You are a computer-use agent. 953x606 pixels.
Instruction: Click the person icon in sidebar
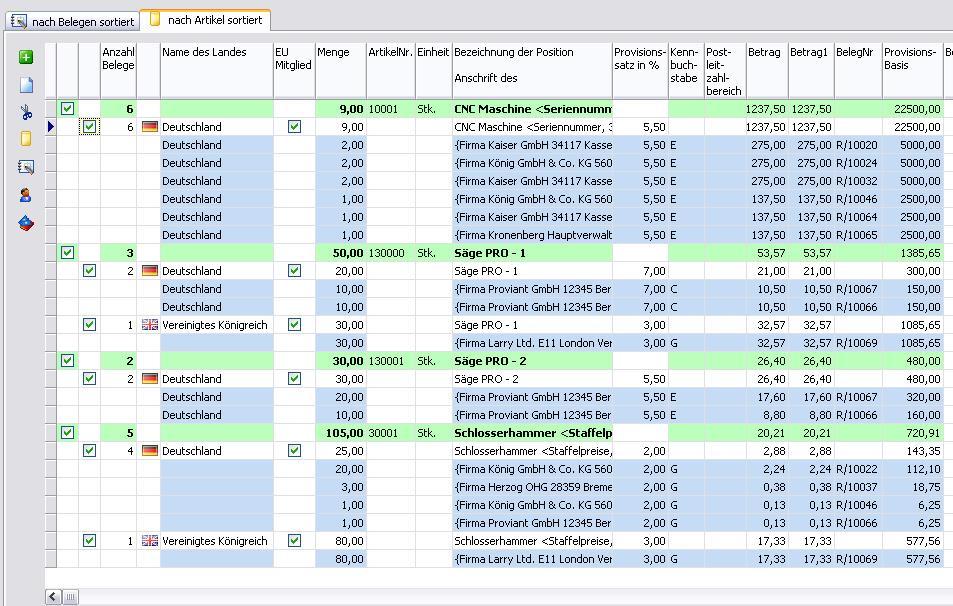pyautogui.click(x=26, y=196)
